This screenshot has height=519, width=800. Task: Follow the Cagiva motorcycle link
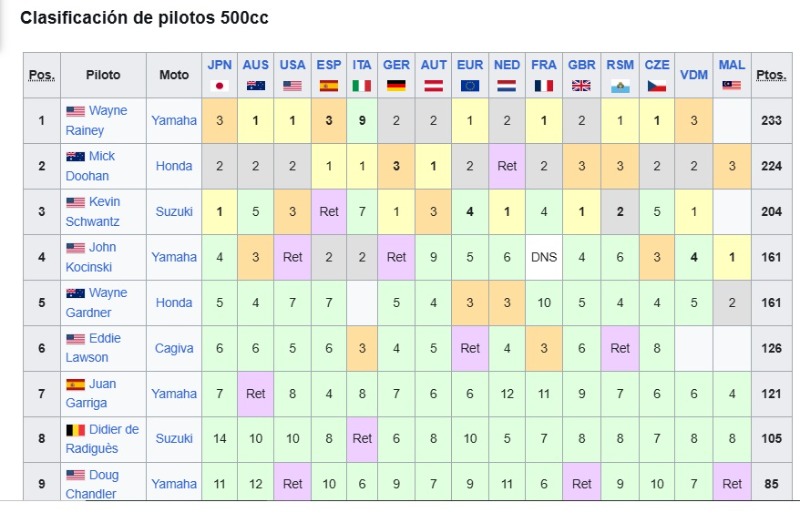pos(174,348)
